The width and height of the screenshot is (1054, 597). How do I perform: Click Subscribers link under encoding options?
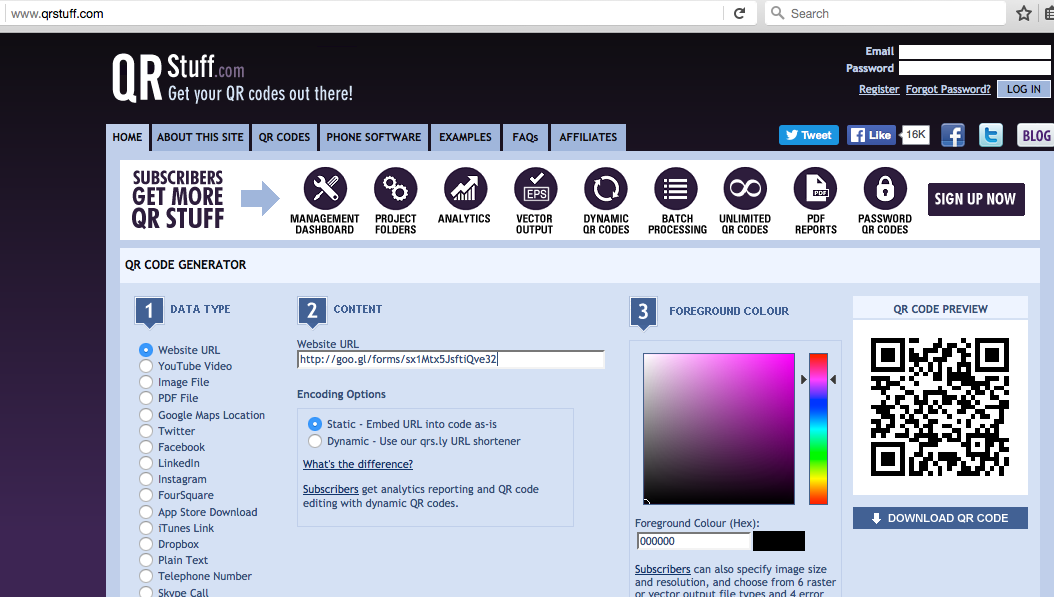(x=330, y=489)
